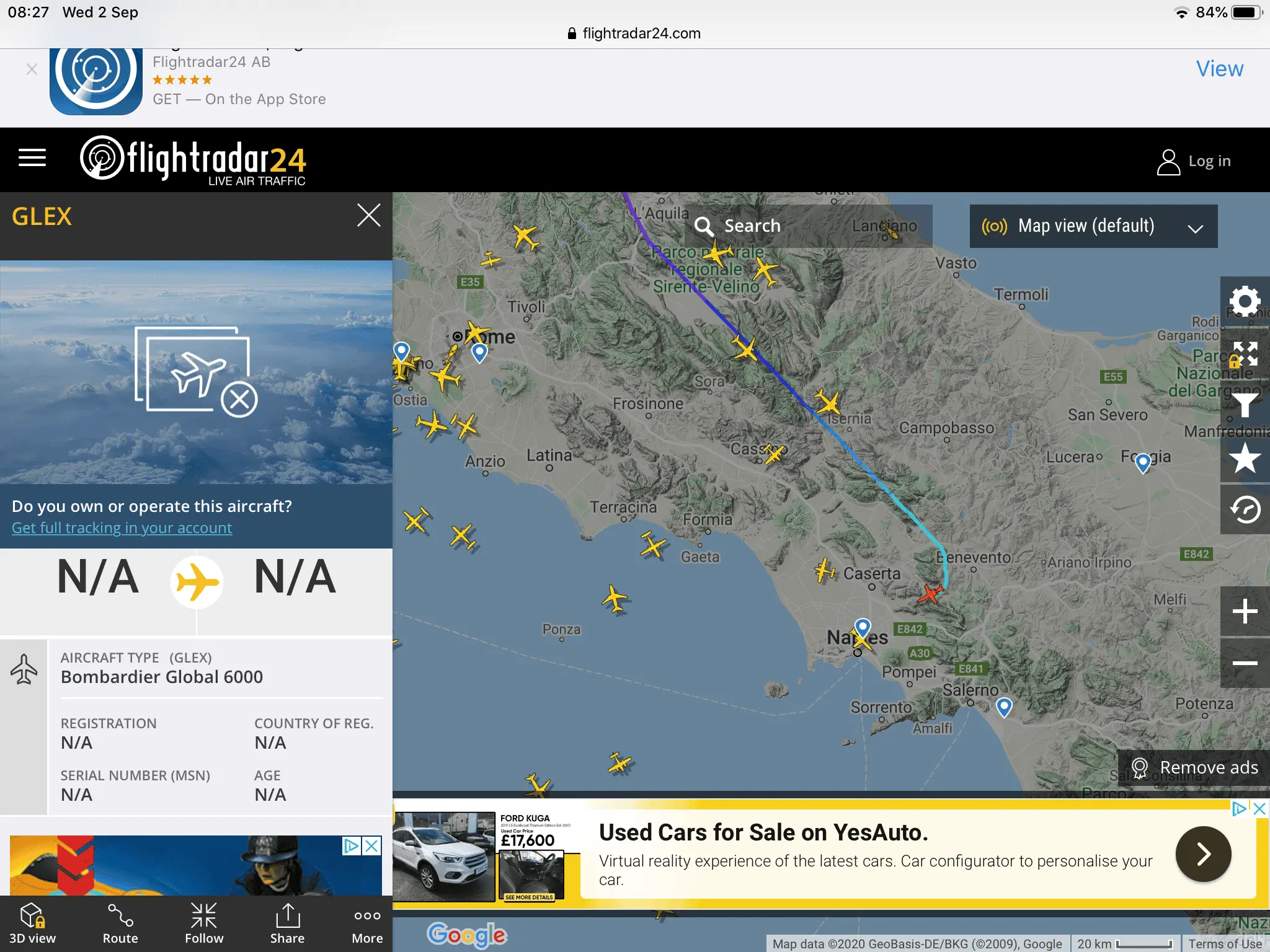Zoom in the map
This screenshot has height=952, width=1270.
1245,611
